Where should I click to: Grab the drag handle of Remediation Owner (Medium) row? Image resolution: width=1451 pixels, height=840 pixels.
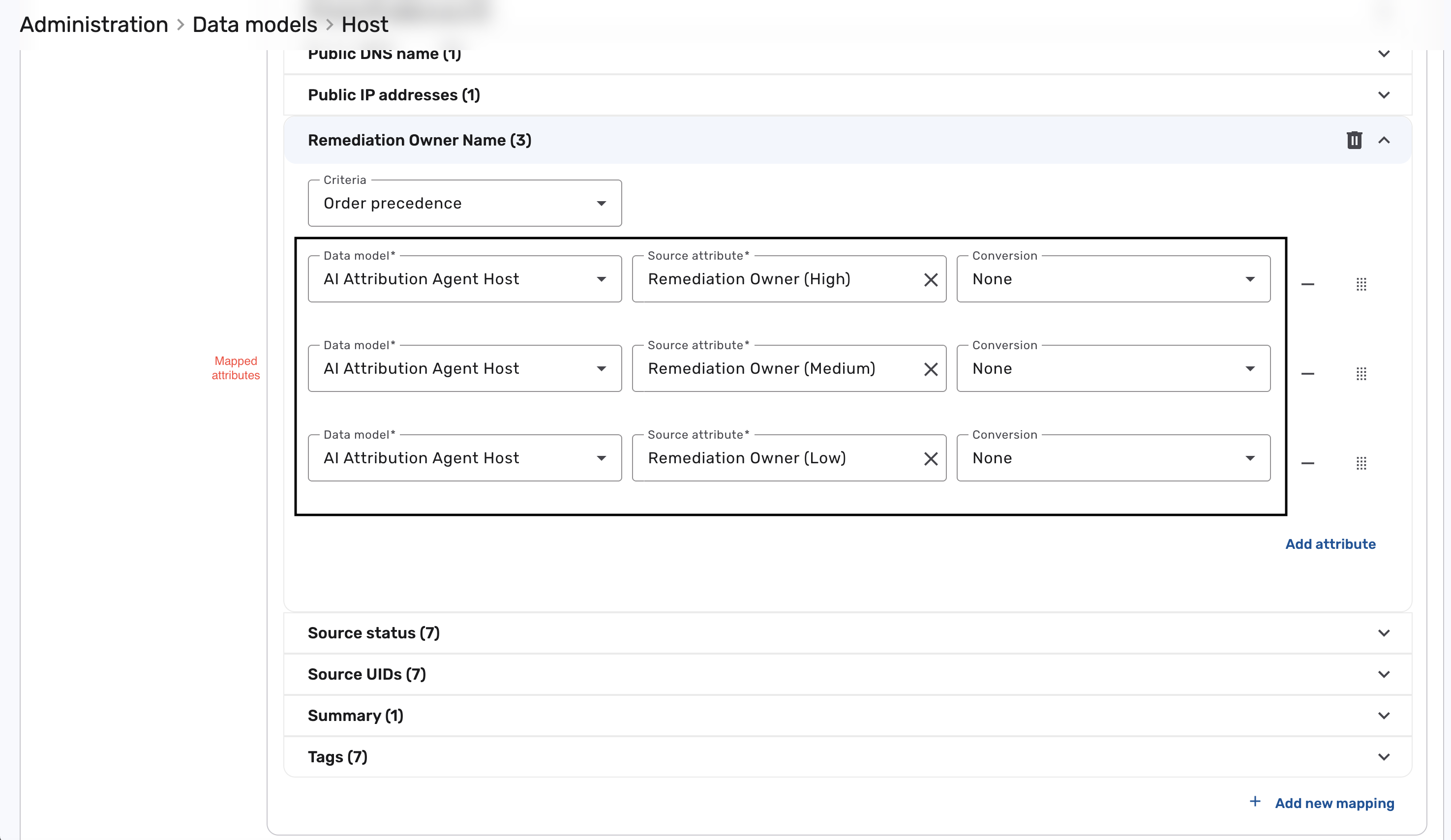[x=1361, y=374]
